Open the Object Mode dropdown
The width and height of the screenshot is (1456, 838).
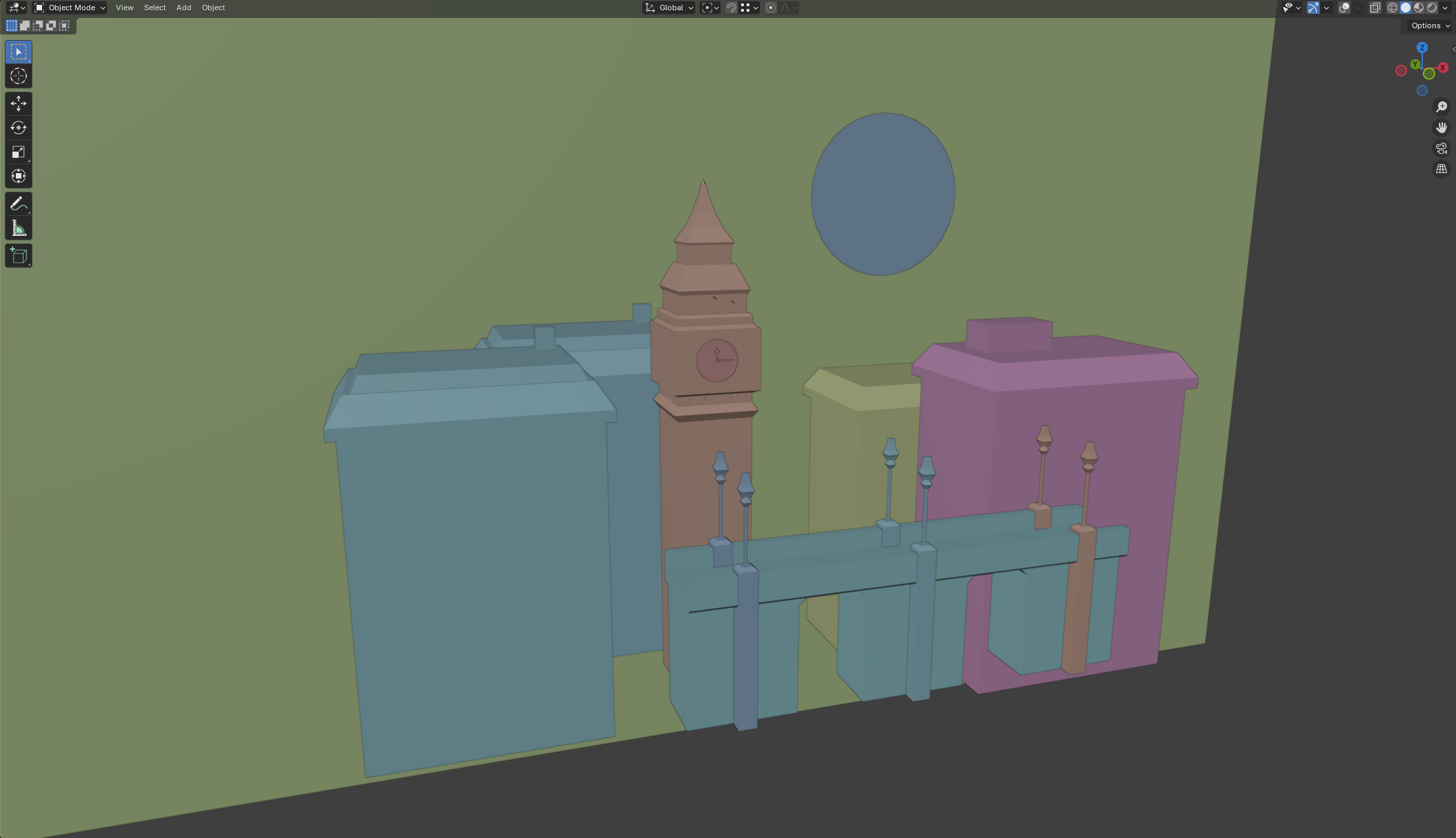70,8
